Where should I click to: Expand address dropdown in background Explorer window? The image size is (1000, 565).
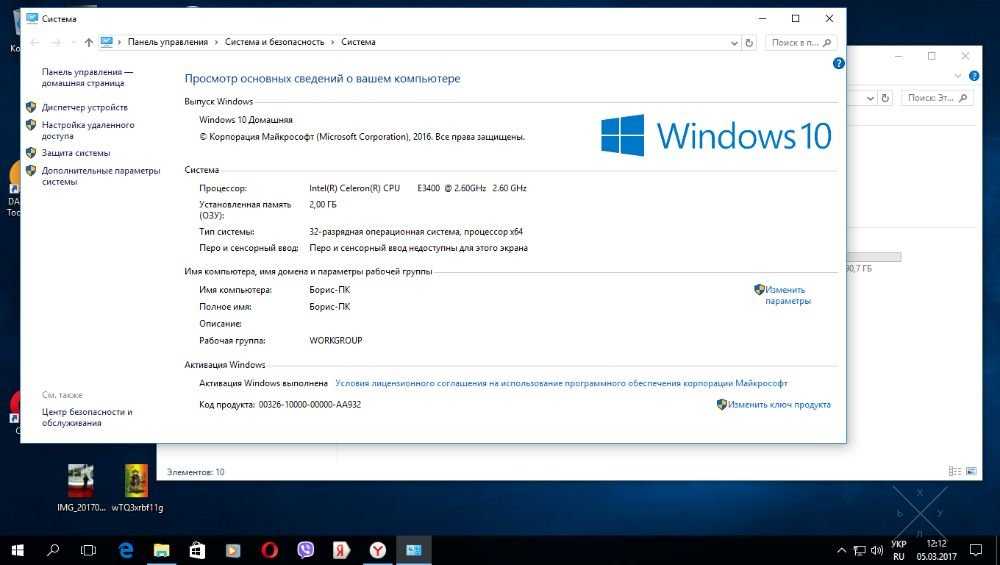click(870, 98)
